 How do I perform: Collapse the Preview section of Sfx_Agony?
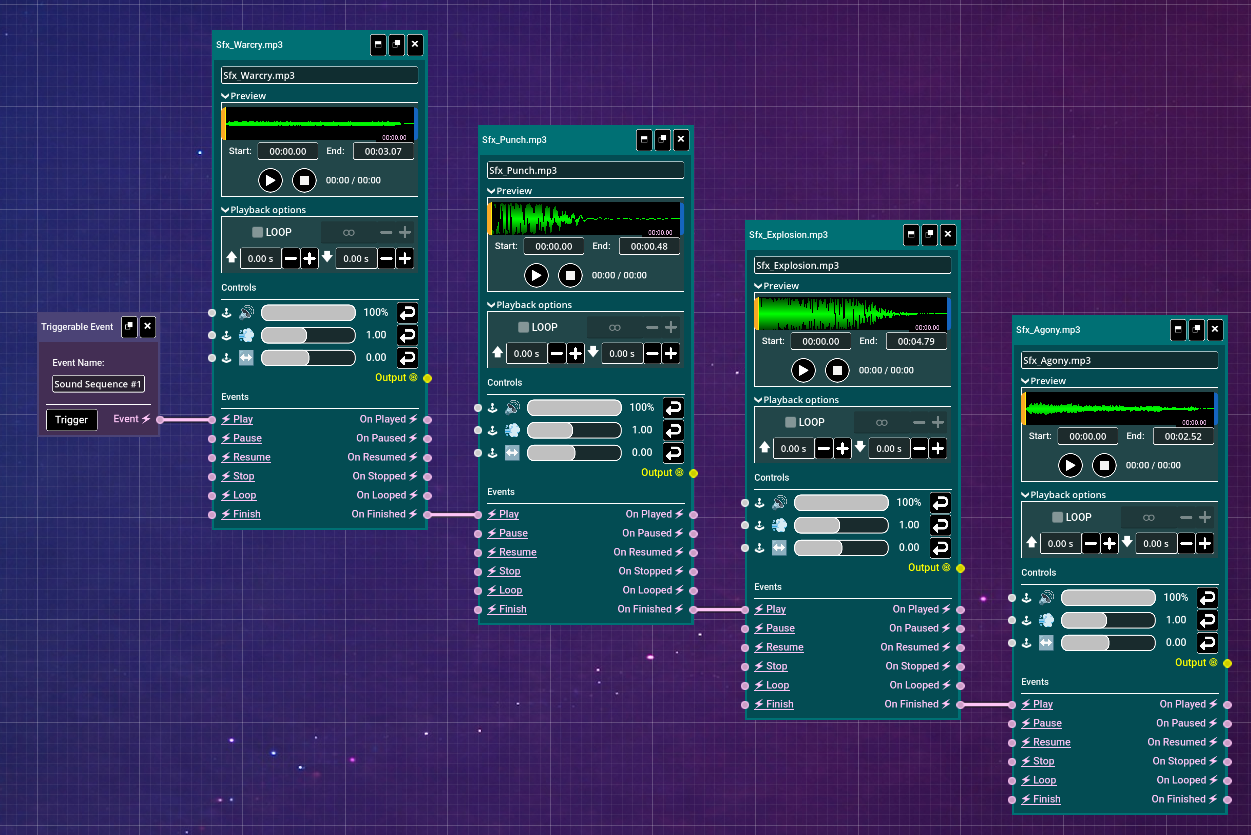coord(1025,381)
